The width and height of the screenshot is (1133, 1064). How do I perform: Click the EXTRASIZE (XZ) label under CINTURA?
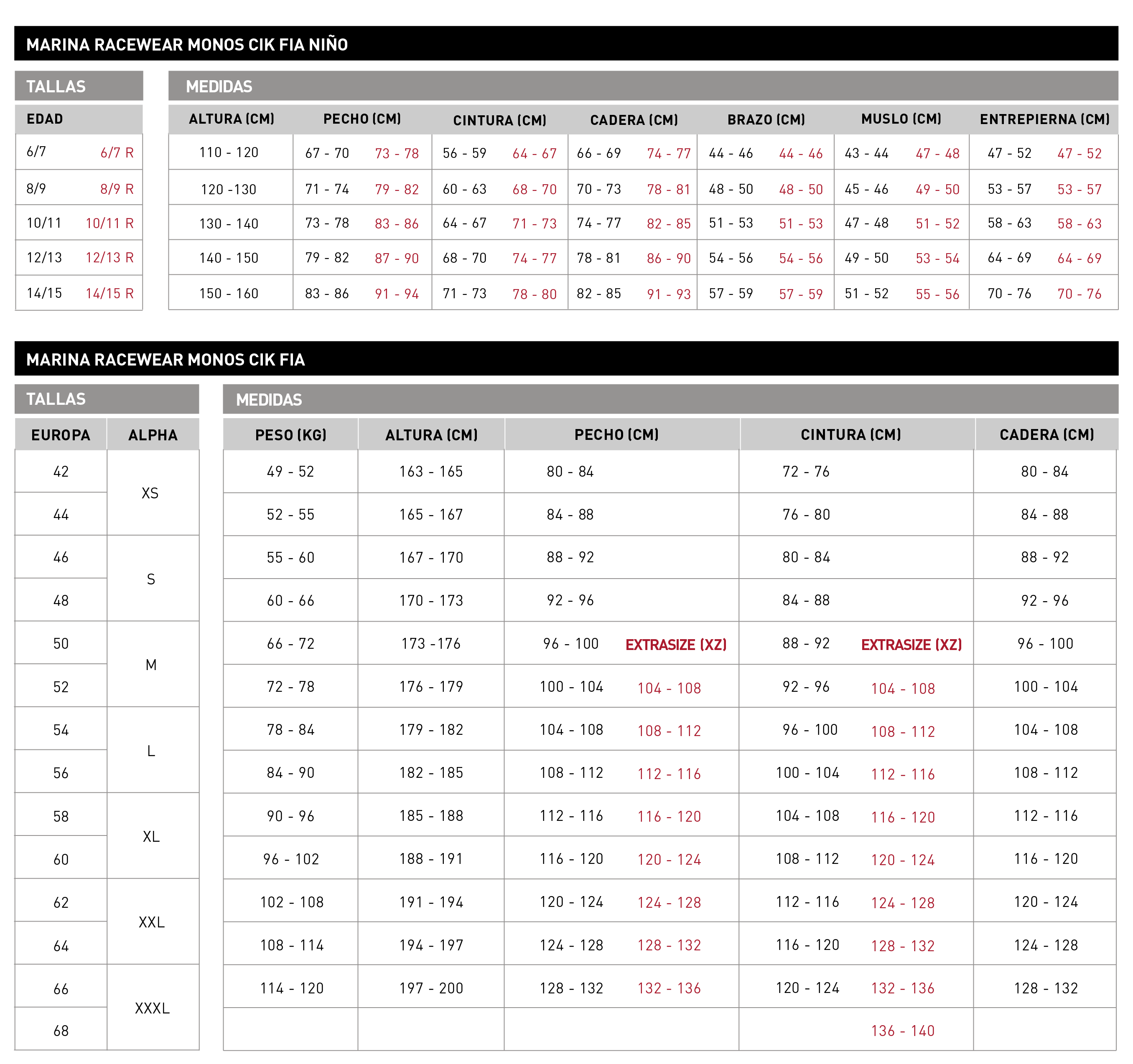click(911, 645)
